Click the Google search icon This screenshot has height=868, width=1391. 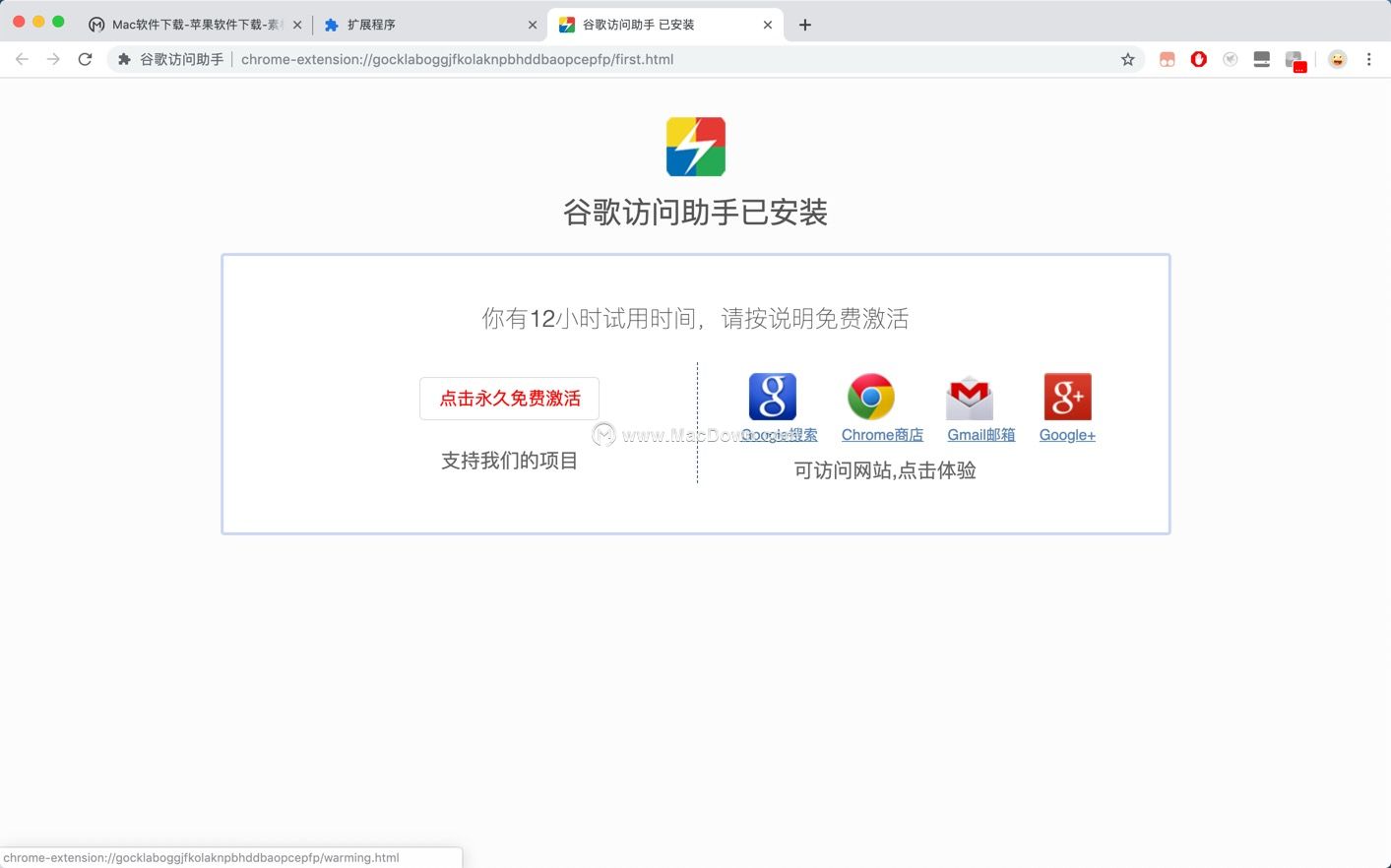(773, 397)
